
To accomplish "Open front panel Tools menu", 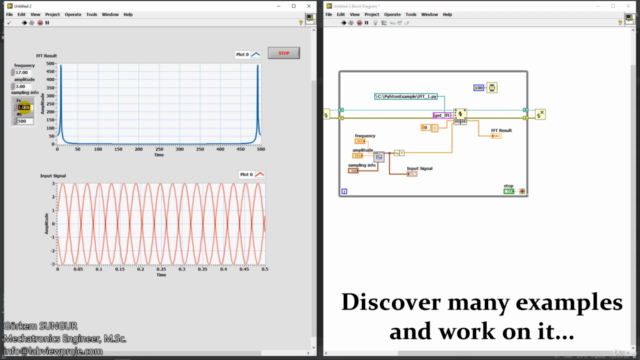I will pyautogui.click(x=91, y=14).
